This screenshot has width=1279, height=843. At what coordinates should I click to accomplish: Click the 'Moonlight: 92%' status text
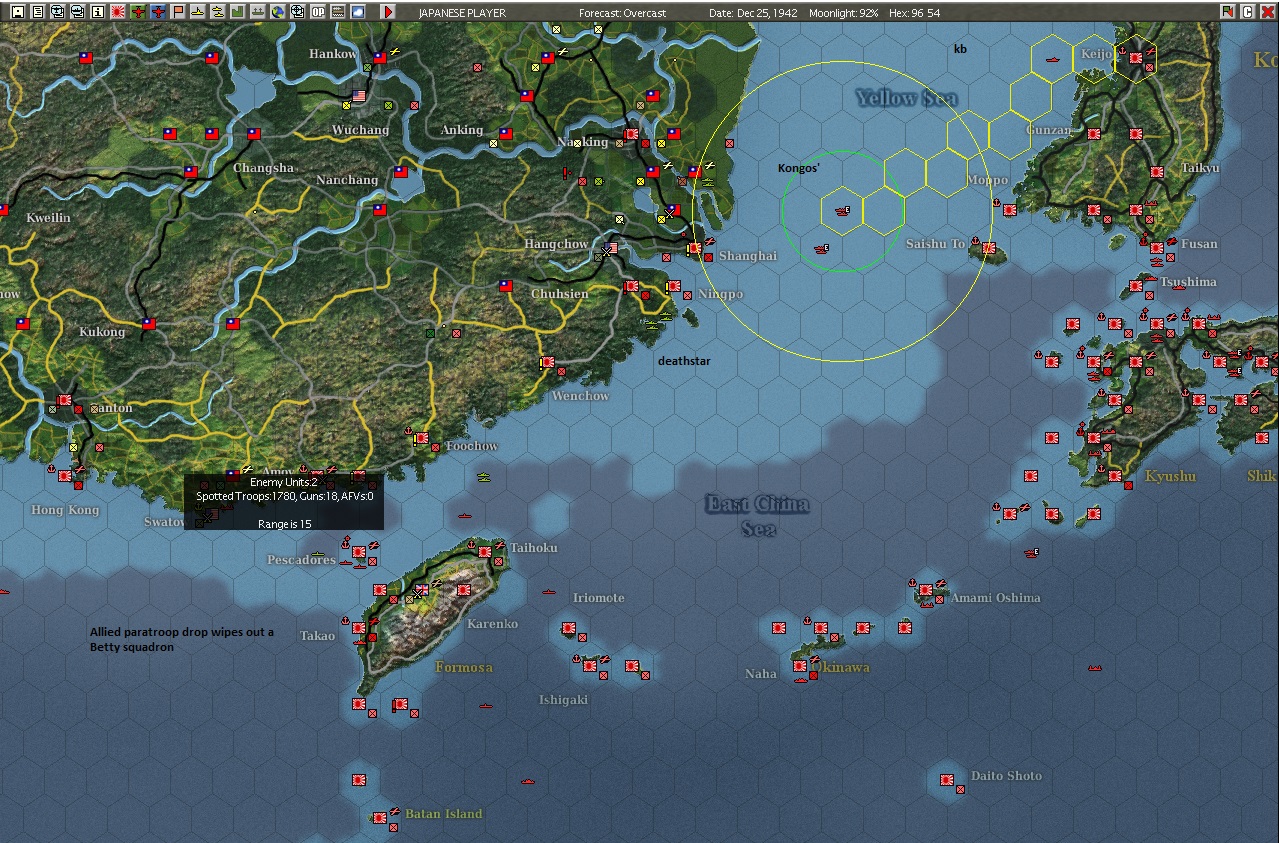pos(845,13)
